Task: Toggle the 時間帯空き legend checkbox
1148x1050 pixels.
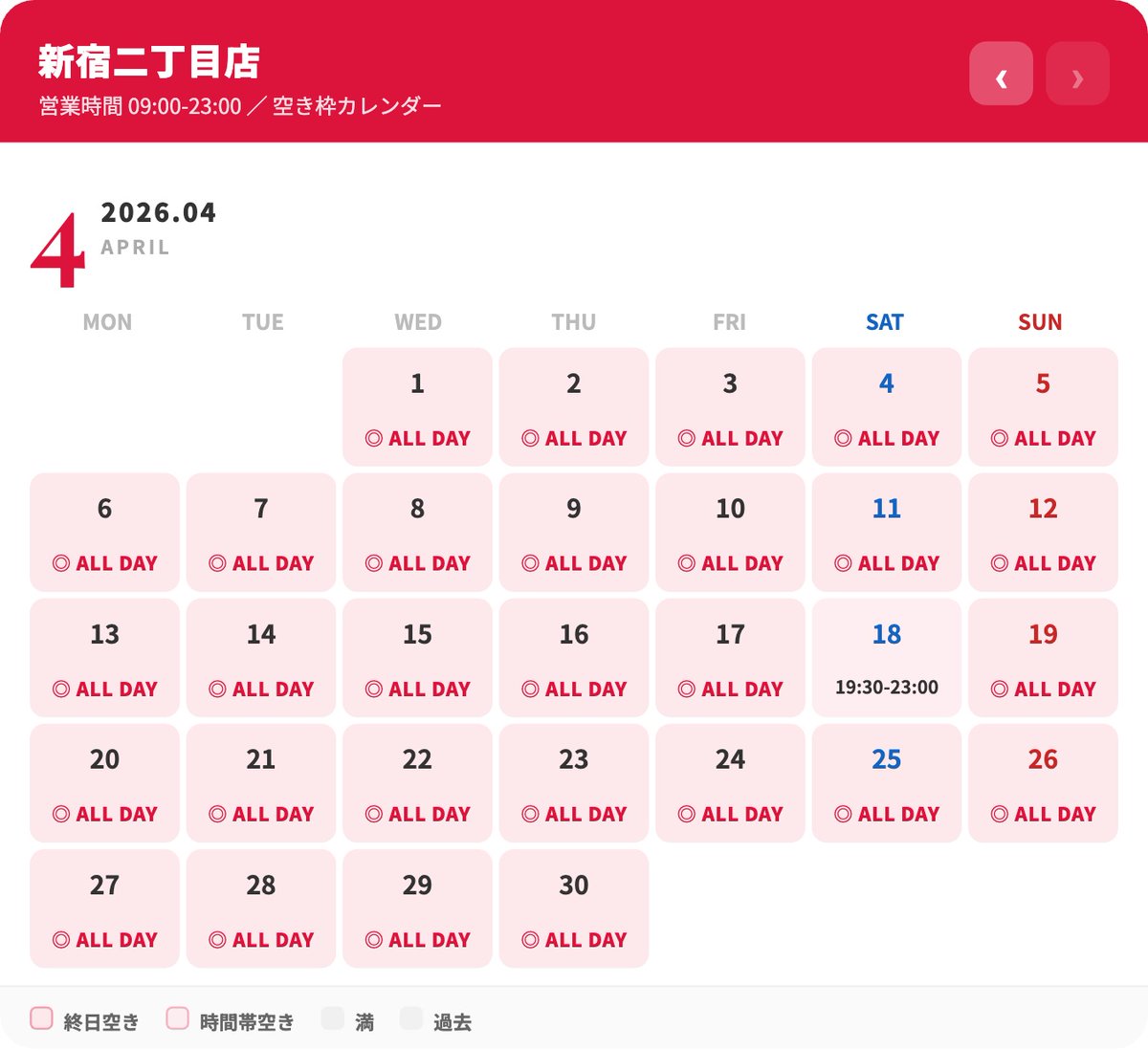Action: tap(177, 1018)
